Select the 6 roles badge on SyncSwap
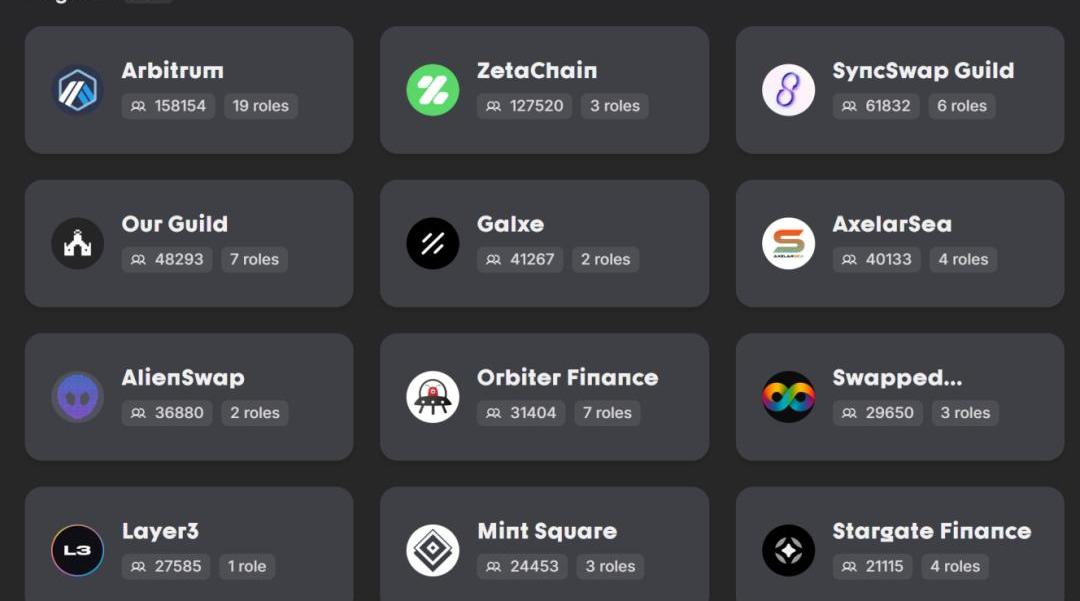This screenshot has width=1080, height=601. 962,106
